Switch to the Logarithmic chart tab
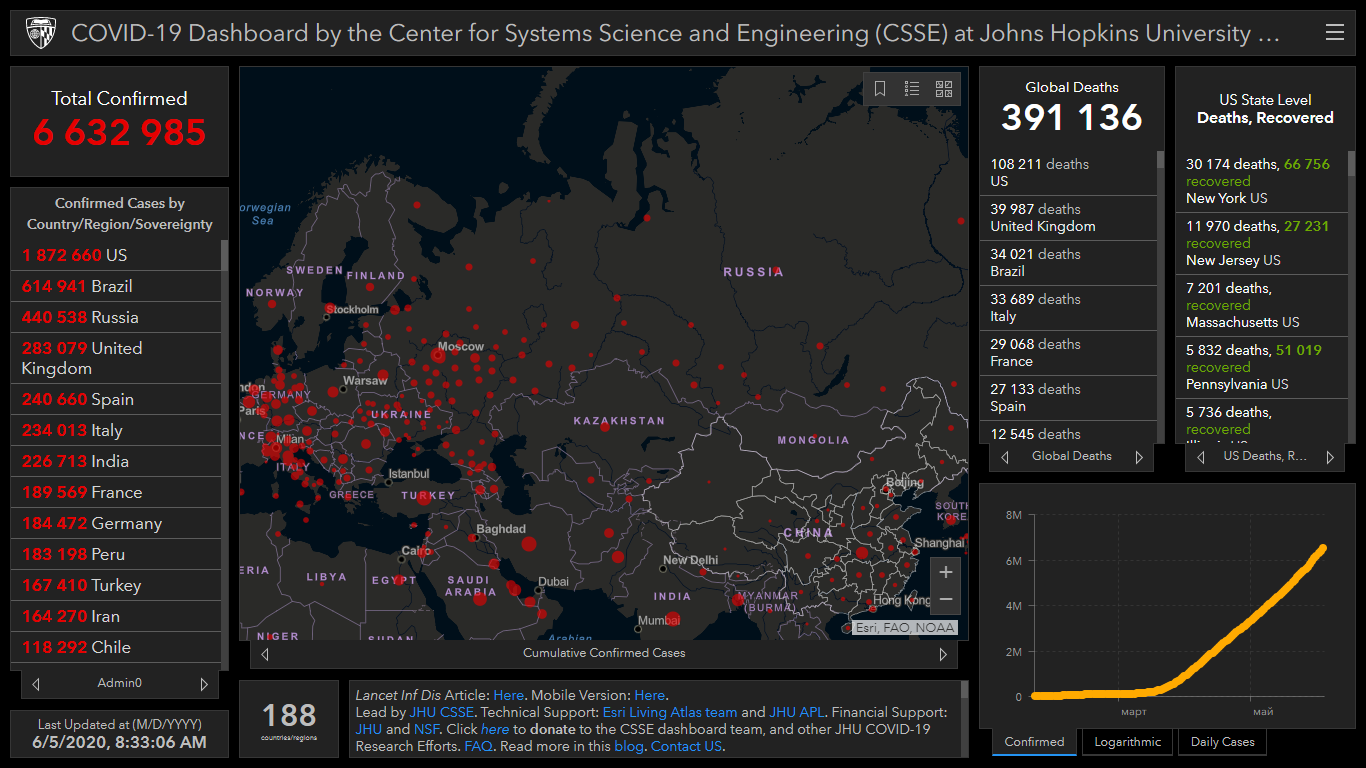Viewport: 1366px width, 768px height. pos(1127,742)
